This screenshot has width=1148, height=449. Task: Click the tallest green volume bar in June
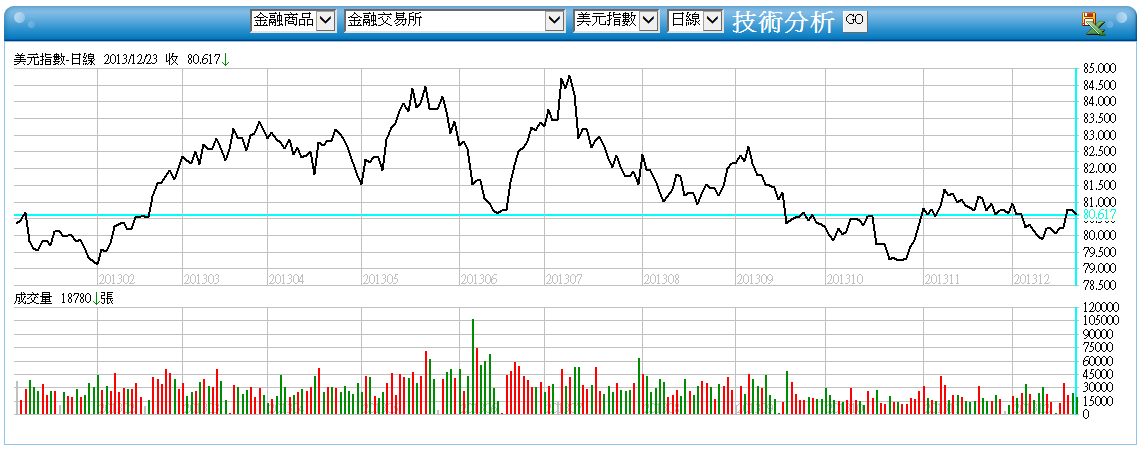(473, 367)
